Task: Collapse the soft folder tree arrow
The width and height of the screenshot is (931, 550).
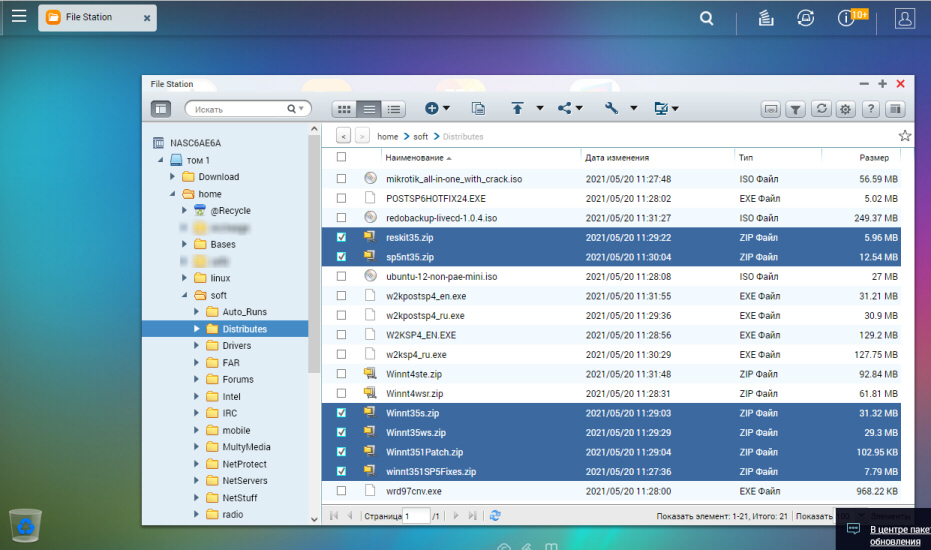Action: click(184, 295)
